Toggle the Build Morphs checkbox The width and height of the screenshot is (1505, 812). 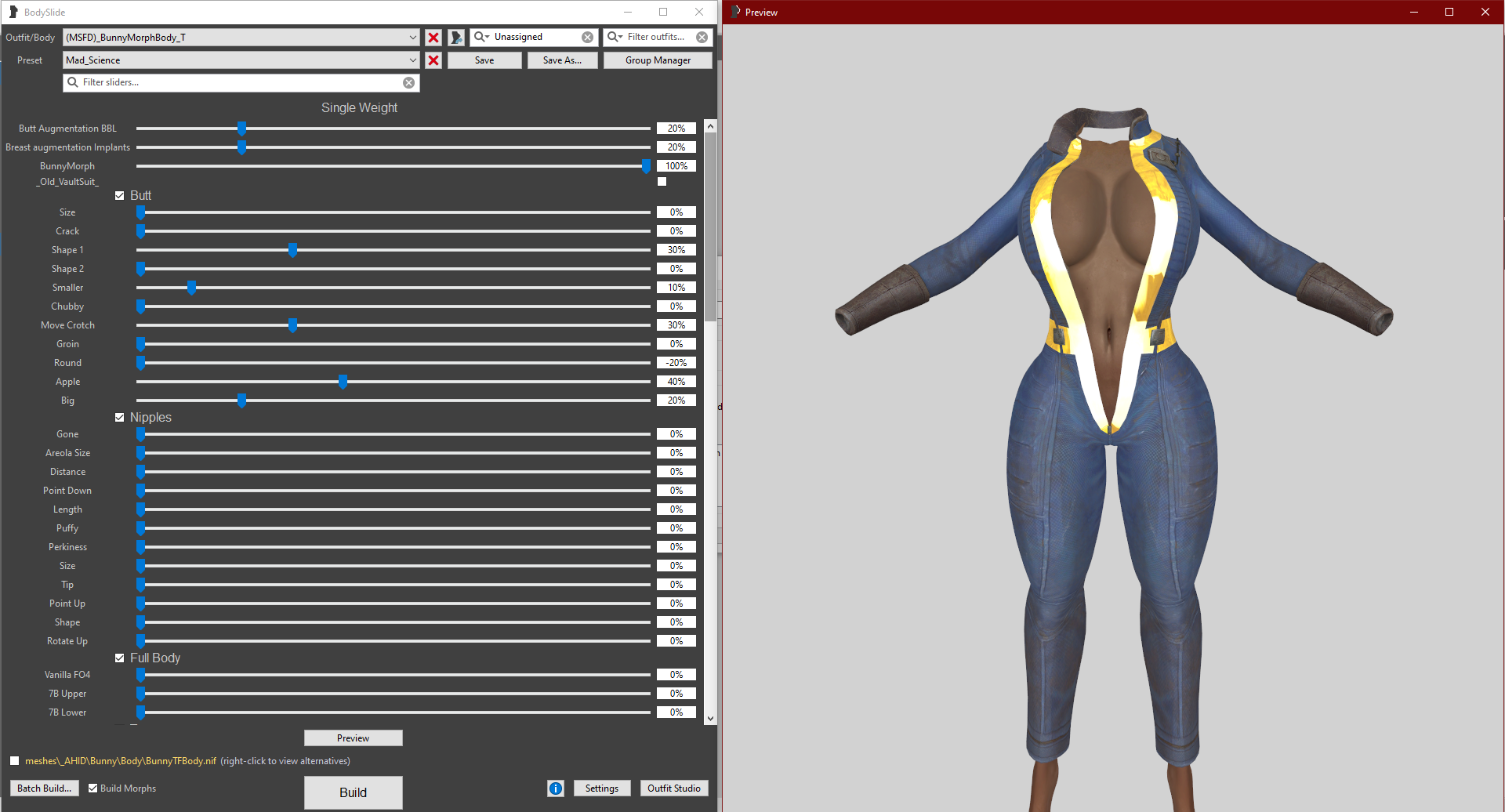point(92,788)
